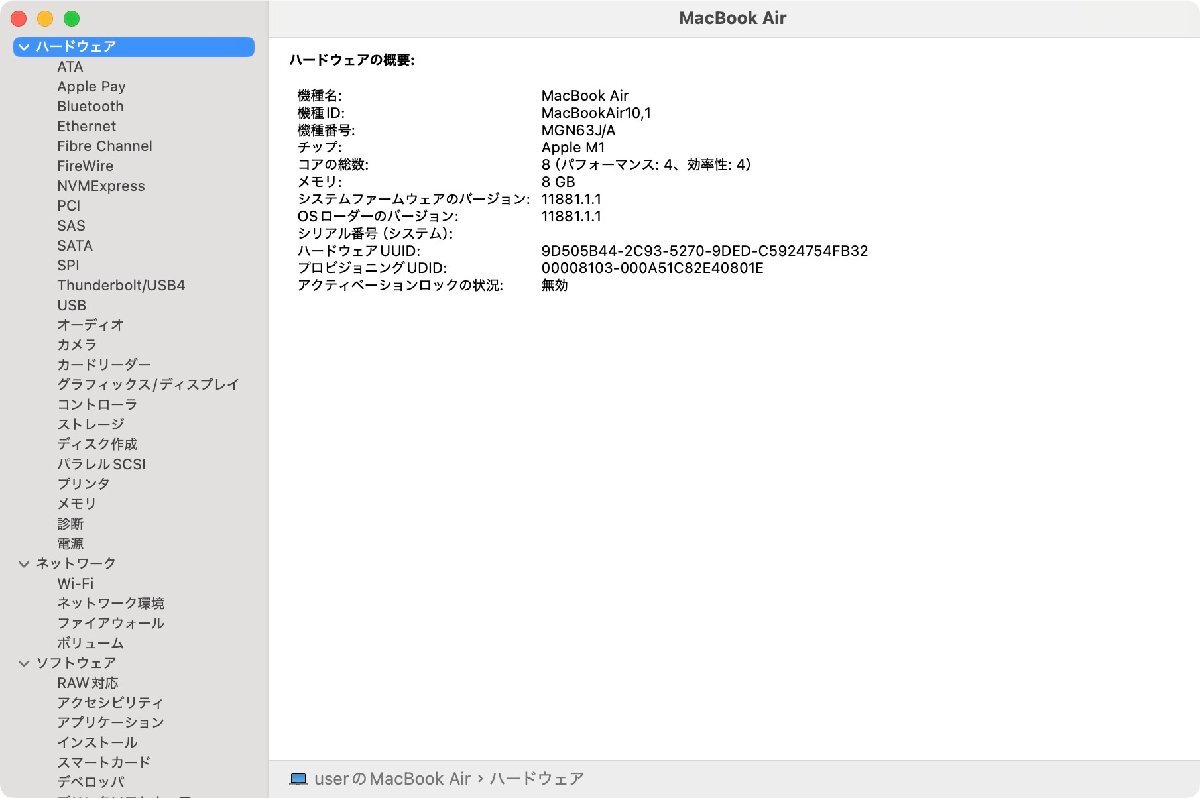Select ATA in the sidebar
The image size is (1200, 798).
(x=70, y=67)
